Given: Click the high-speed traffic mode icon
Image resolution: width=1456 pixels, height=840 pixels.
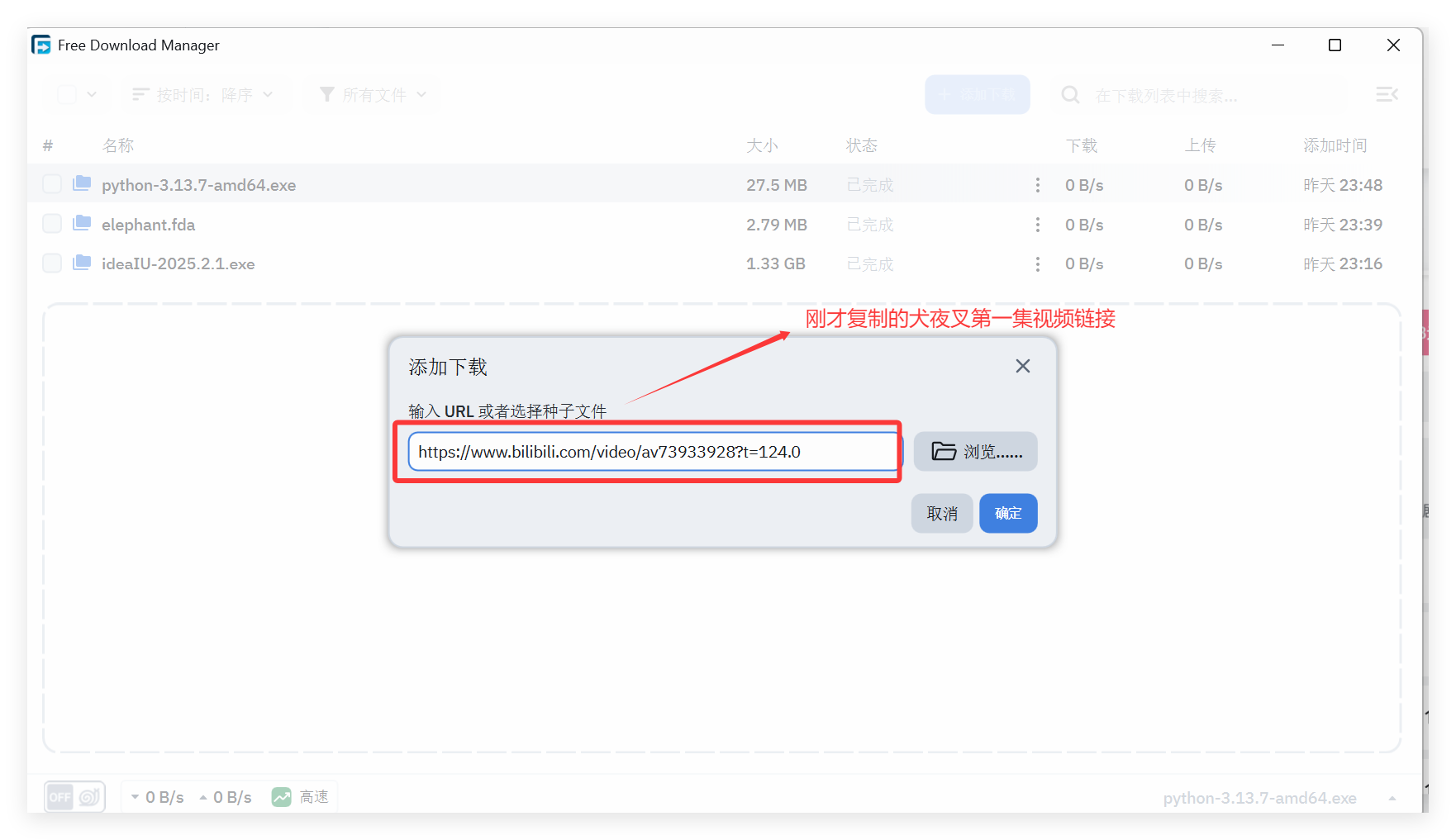Looking at the screenshot, I should click(282, 797).
